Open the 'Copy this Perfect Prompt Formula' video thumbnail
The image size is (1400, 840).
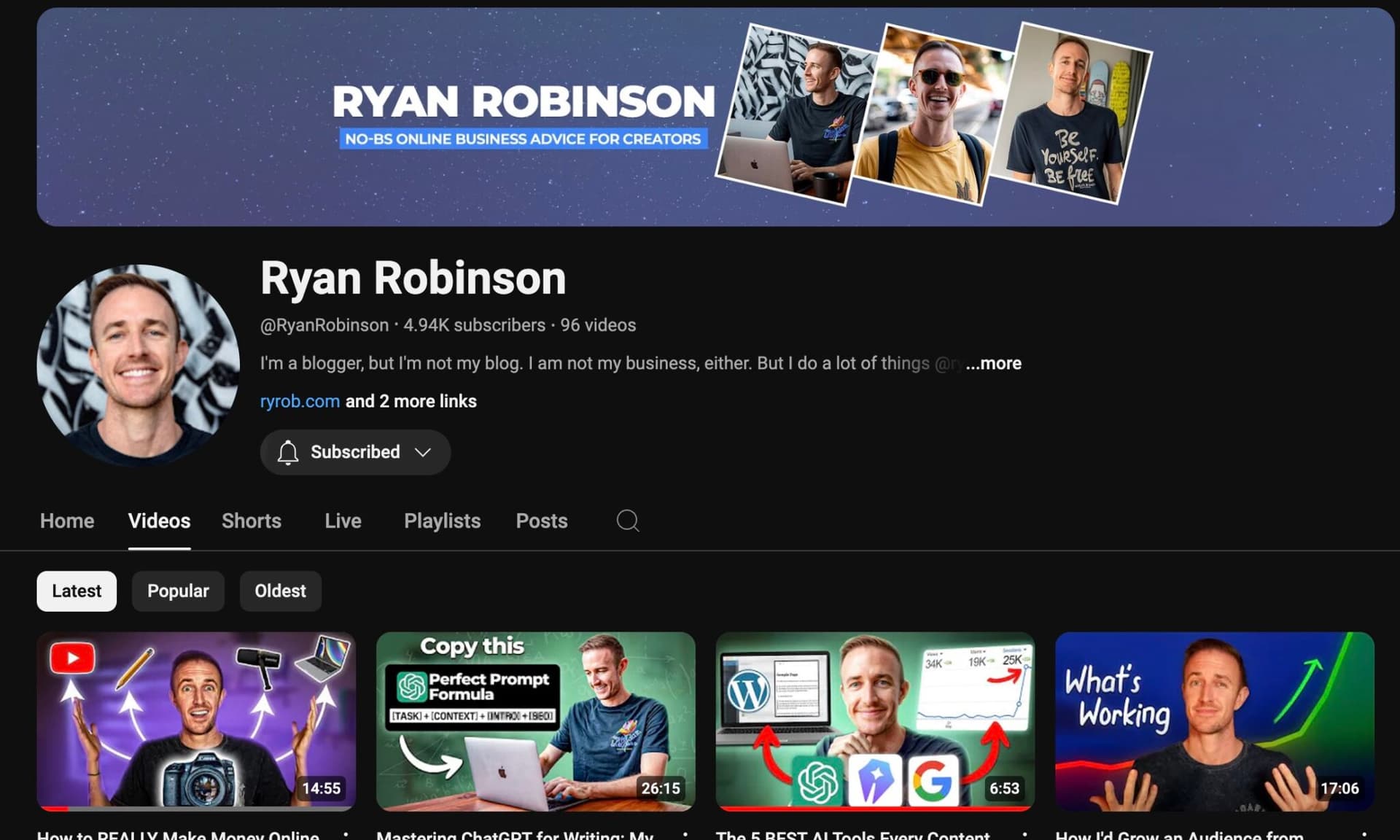tap(535, 722)
